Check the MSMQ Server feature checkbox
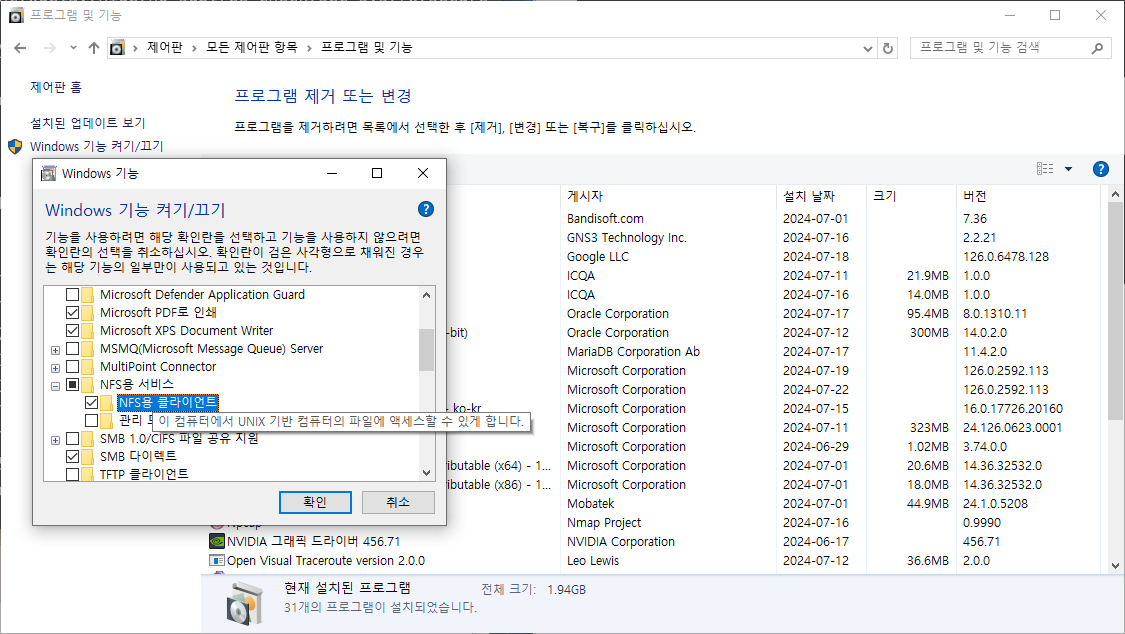This screenshot has width=1125, height=634. (x=72, y=349)
